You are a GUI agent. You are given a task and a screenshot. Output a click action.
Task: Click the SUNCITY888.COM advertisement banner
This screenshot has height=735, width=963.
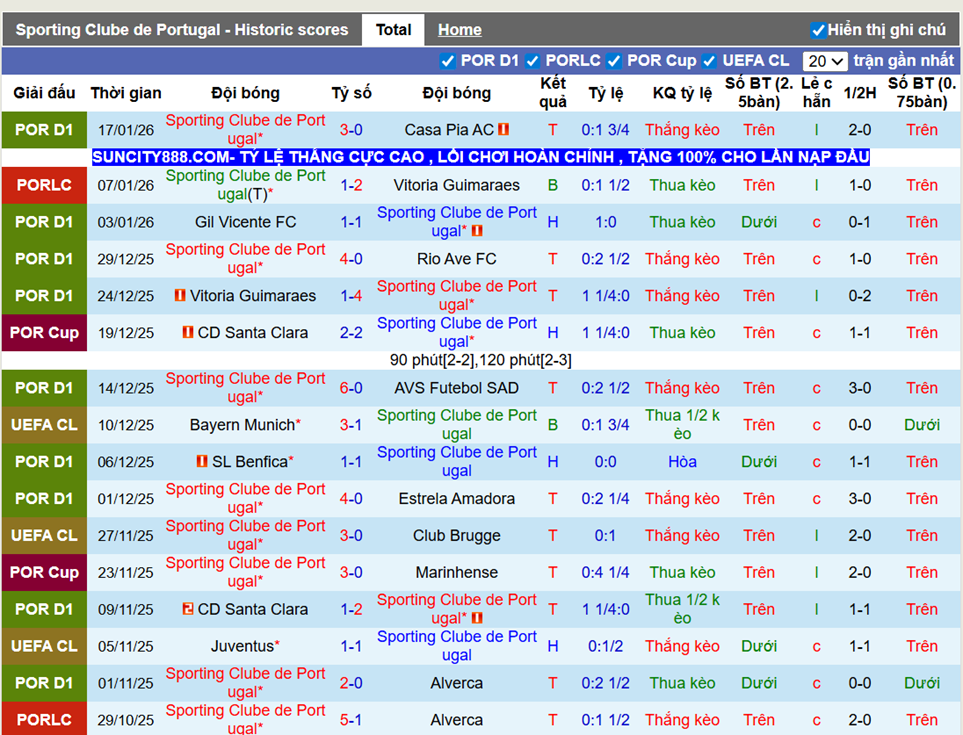click(480, 157)
